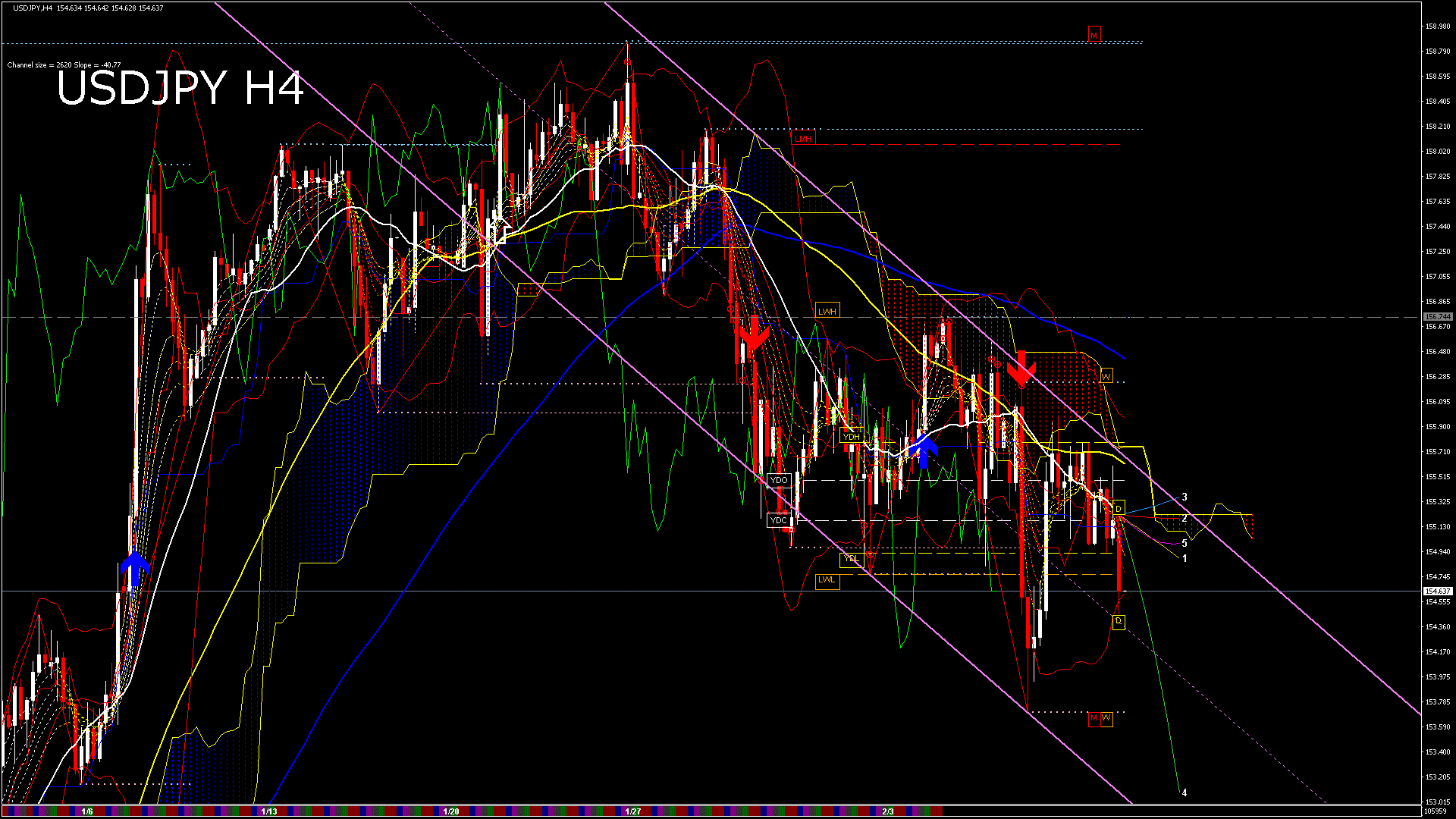The height and width of the screenshot is (819, 1456).
Task: Click the 154.360 price scale label
Action: 1438,627
